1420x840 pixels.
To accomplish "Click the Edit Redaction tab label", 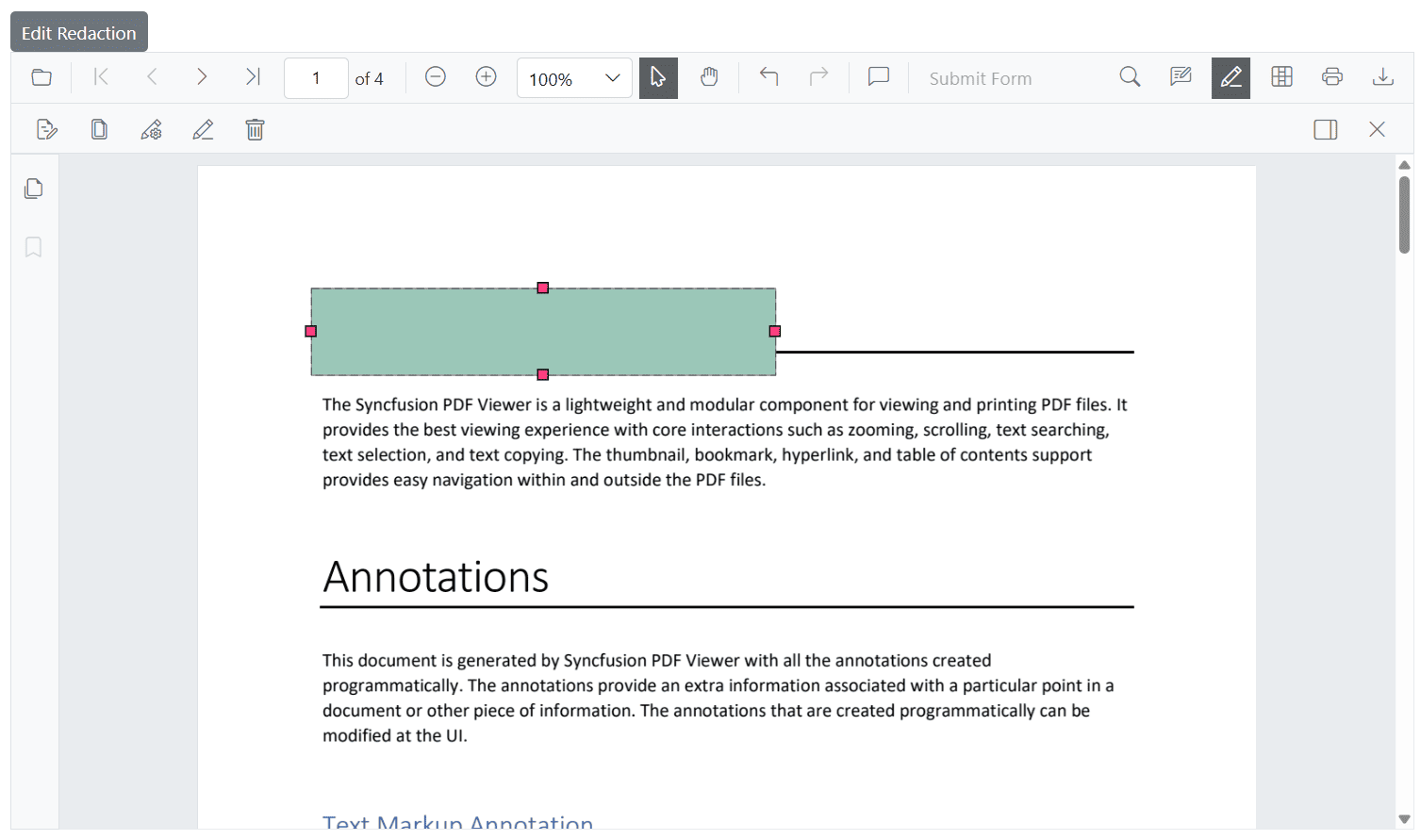I will (78, 31).
